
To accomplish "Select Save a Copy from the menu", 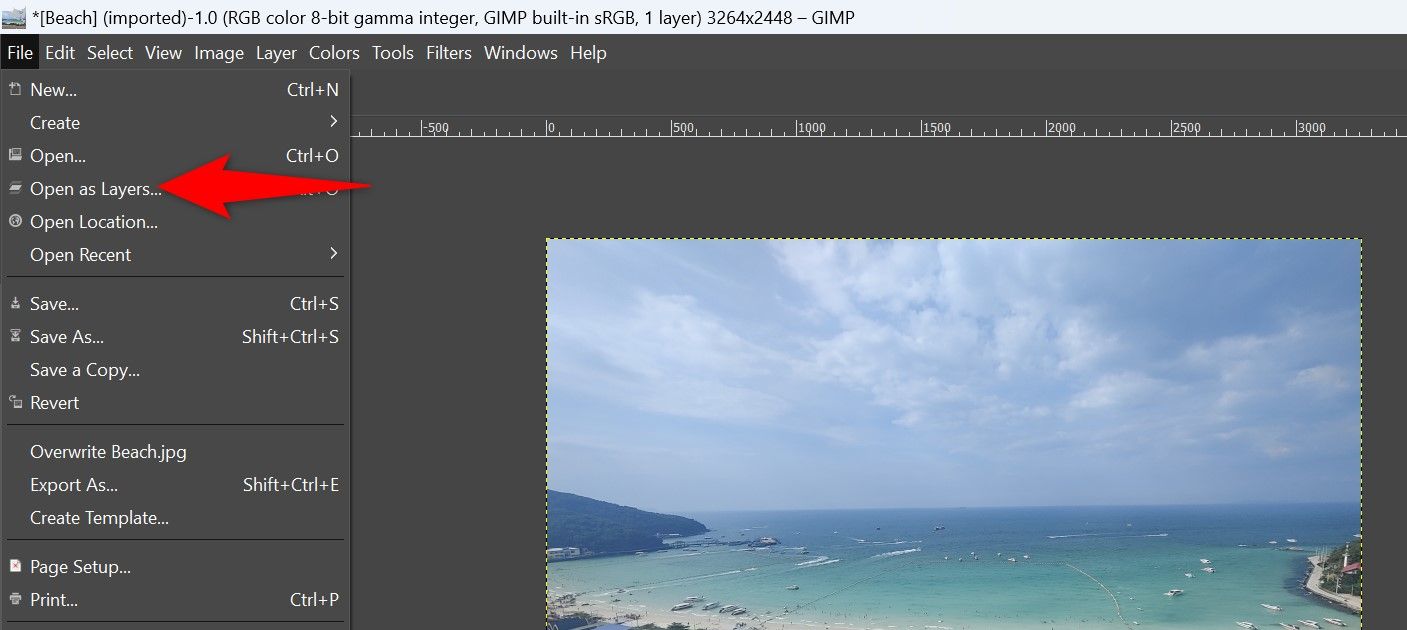I will [x=85, y=369].
